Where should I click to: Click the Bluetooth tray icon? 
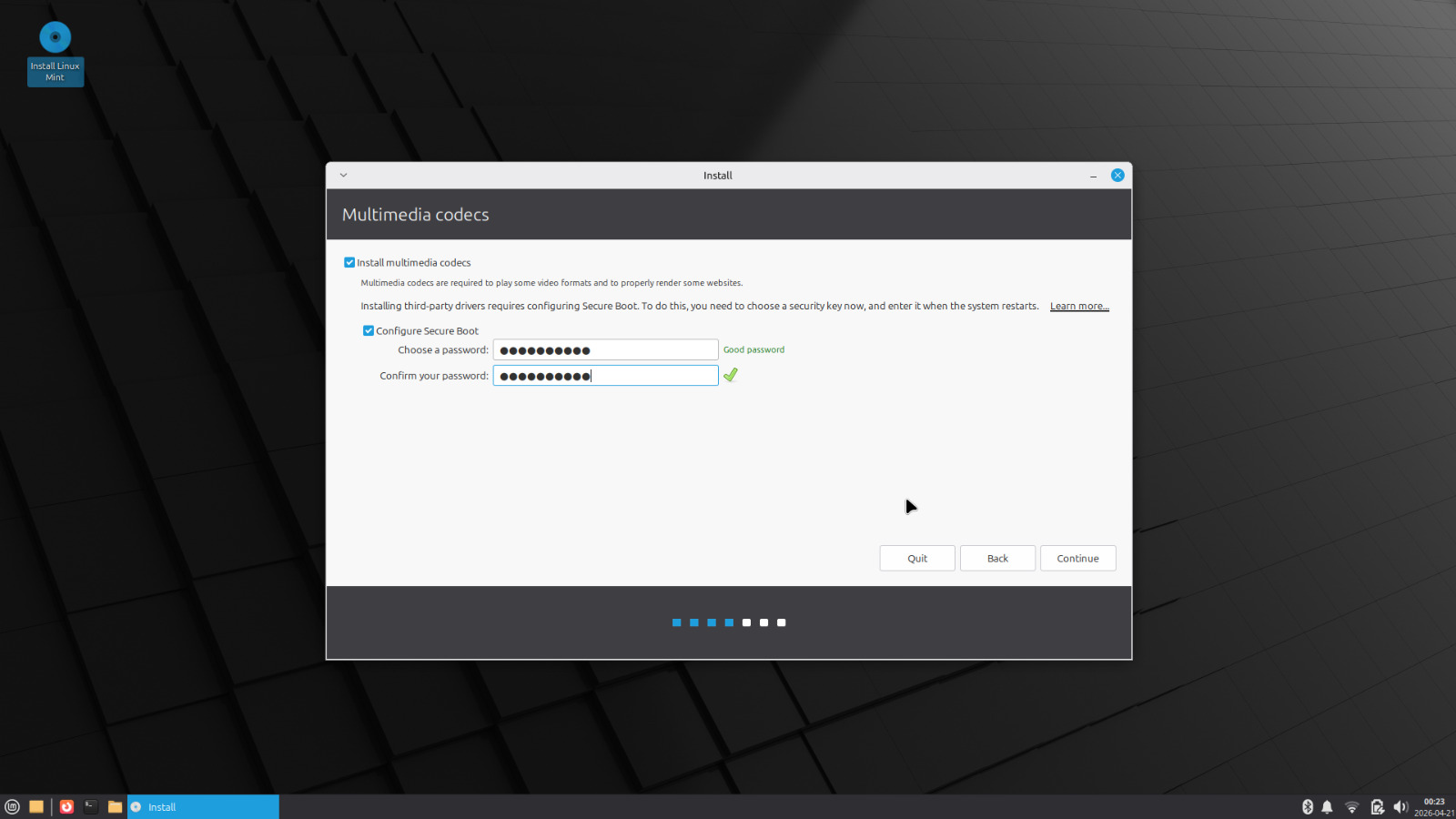coord(1308,806)
